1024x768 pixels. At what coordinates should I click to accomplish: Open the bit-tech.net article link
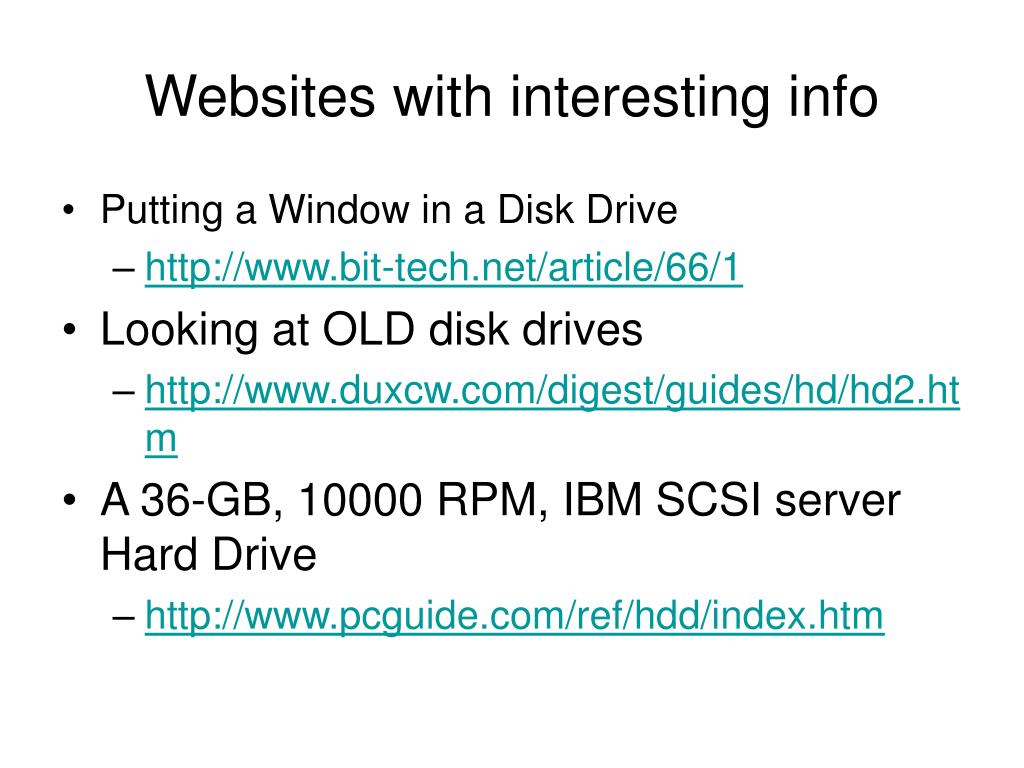(x=443, y=268)
